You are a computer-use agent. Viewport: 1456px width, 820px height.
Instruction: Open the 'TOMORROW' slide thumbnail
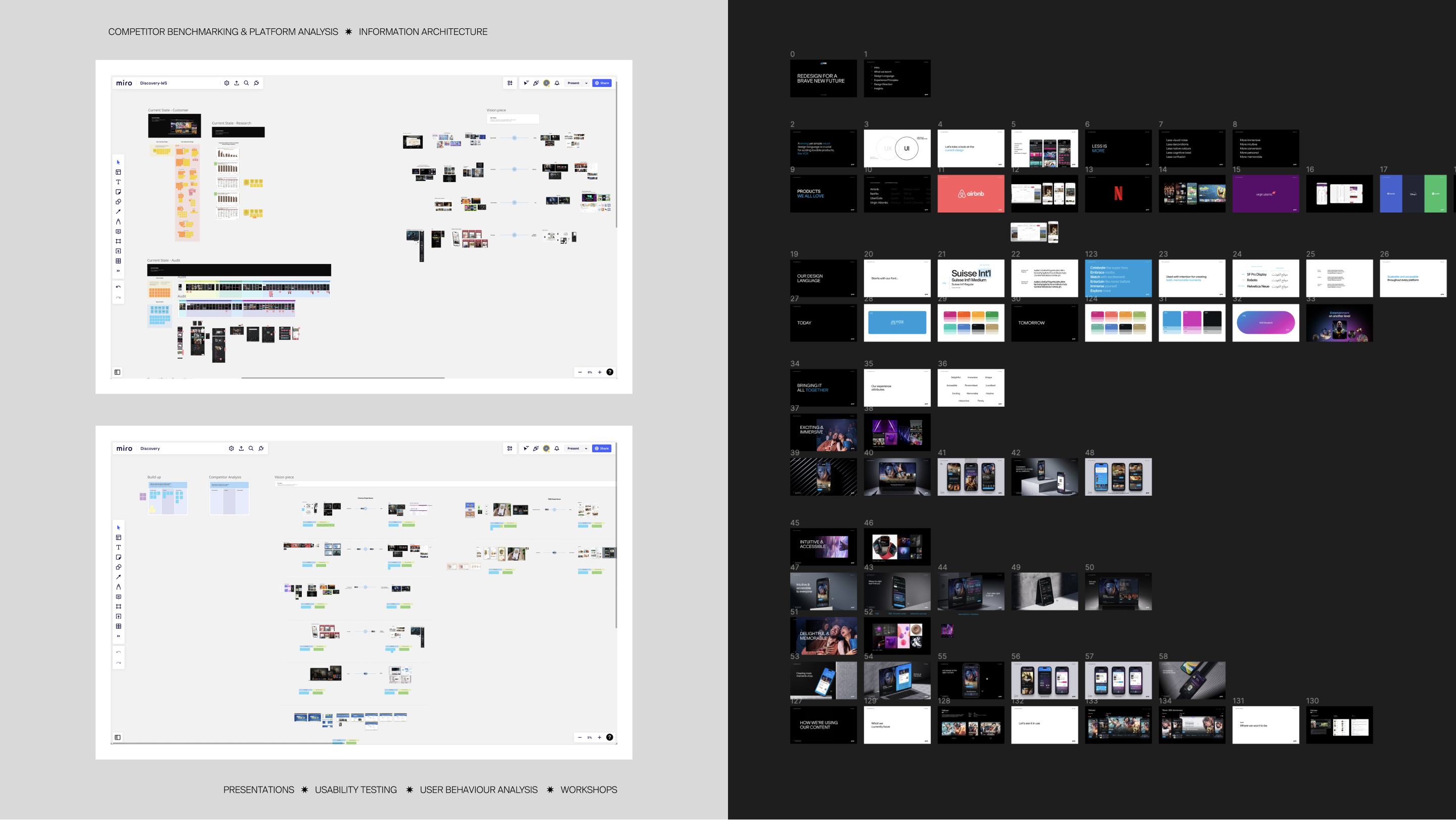1044,323
